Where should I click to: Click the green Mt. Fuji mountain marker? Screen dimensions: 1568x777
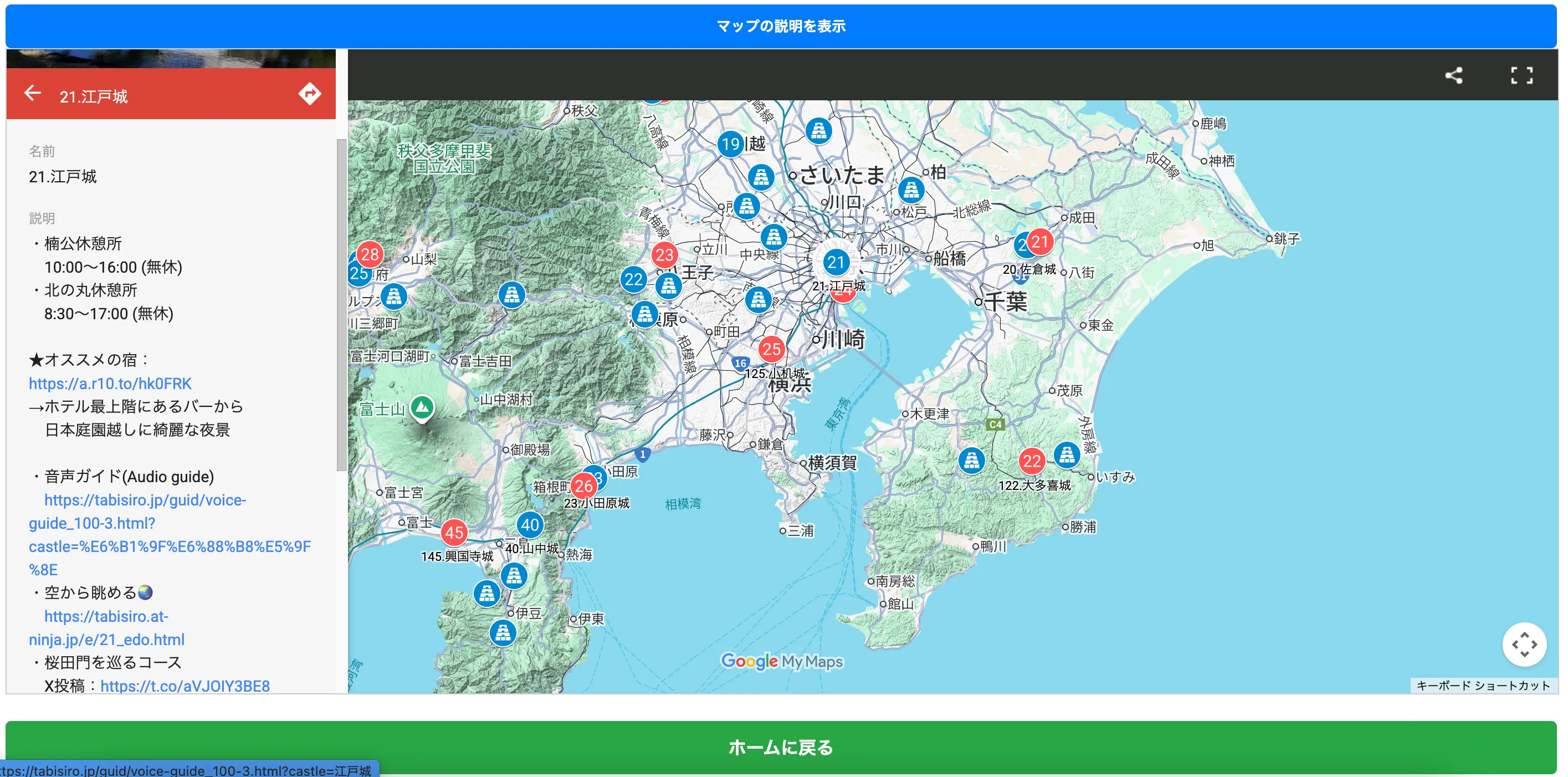(422, 407)
